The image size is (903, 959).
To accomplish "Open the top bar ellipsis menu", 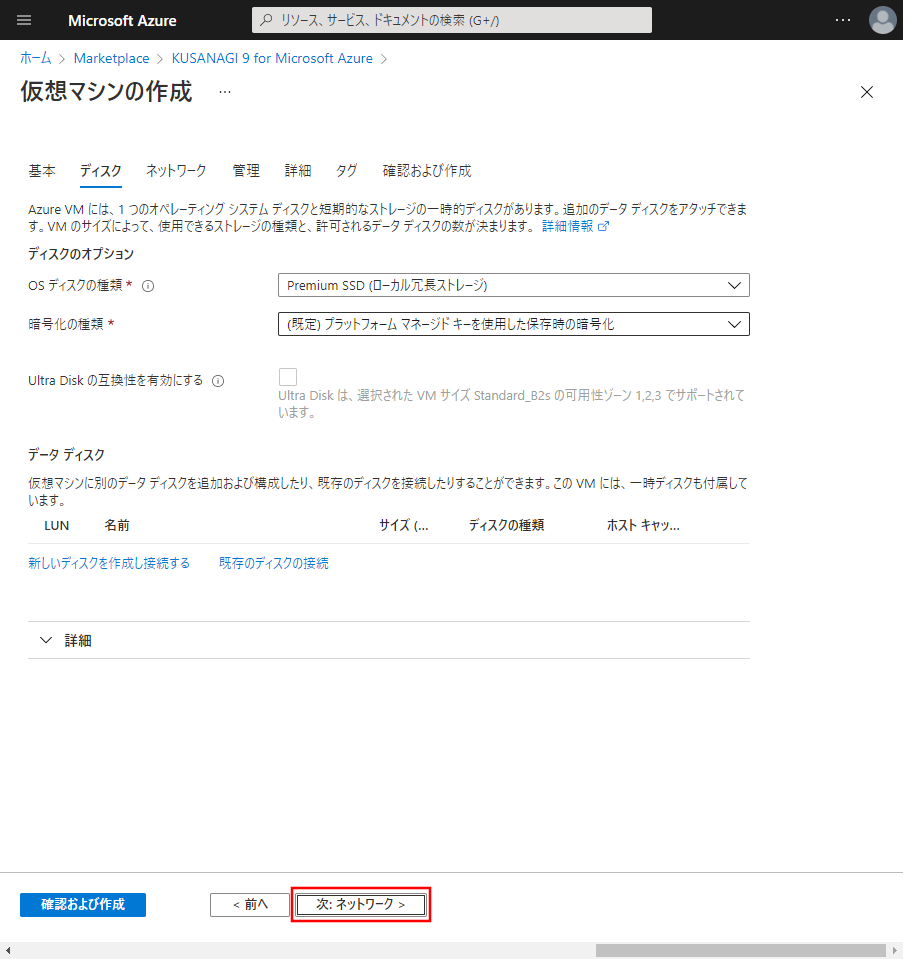I will (843, 20).
